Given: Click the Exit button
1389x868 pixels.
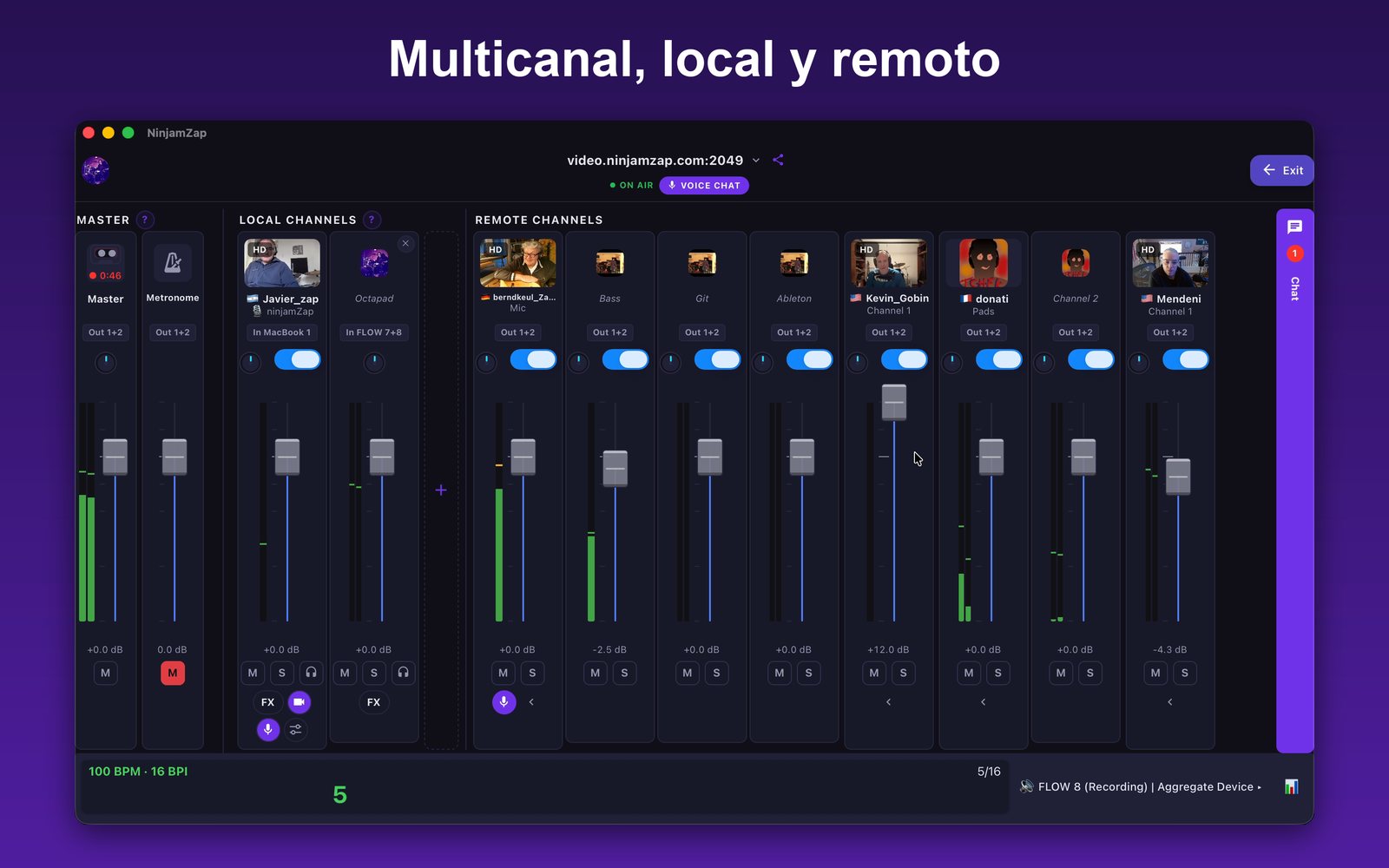Looking at the screenshot, I should pos(1281,170).
